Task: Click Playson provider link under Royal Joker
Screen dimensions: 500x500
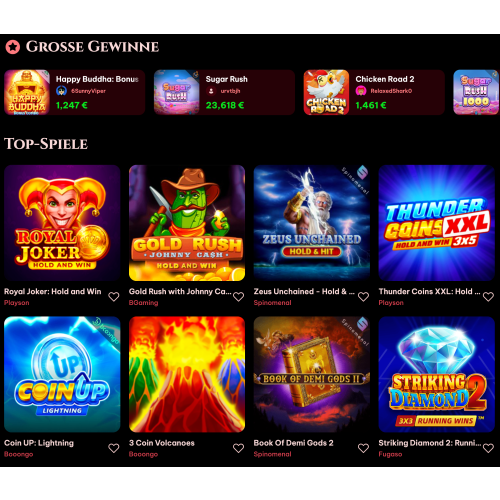Action: pos(17,303)
